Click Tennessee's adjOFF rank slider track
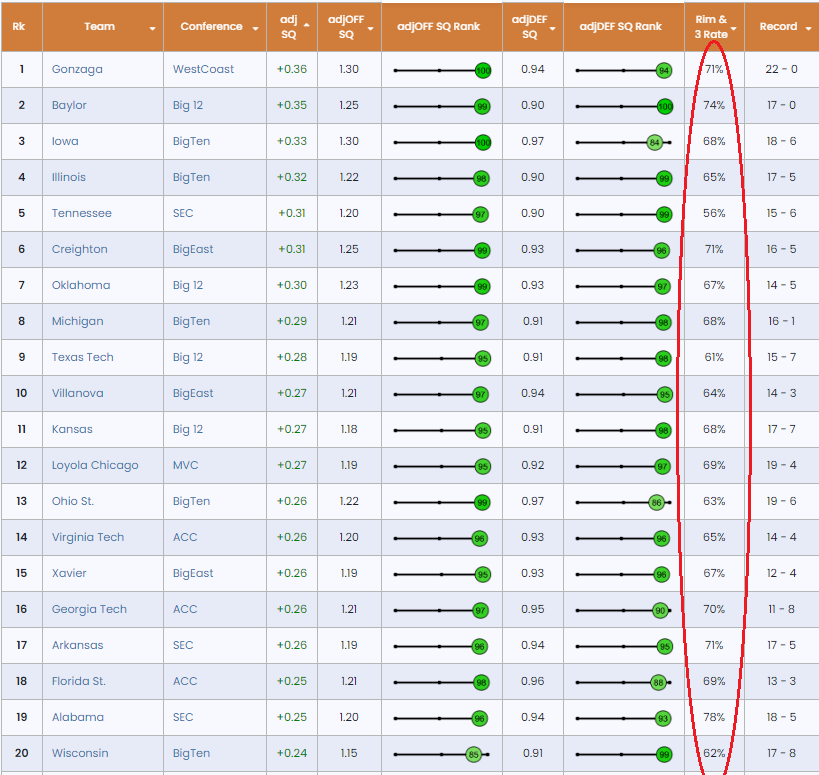The height and width of the screenshot is (775, 819). 430,214
